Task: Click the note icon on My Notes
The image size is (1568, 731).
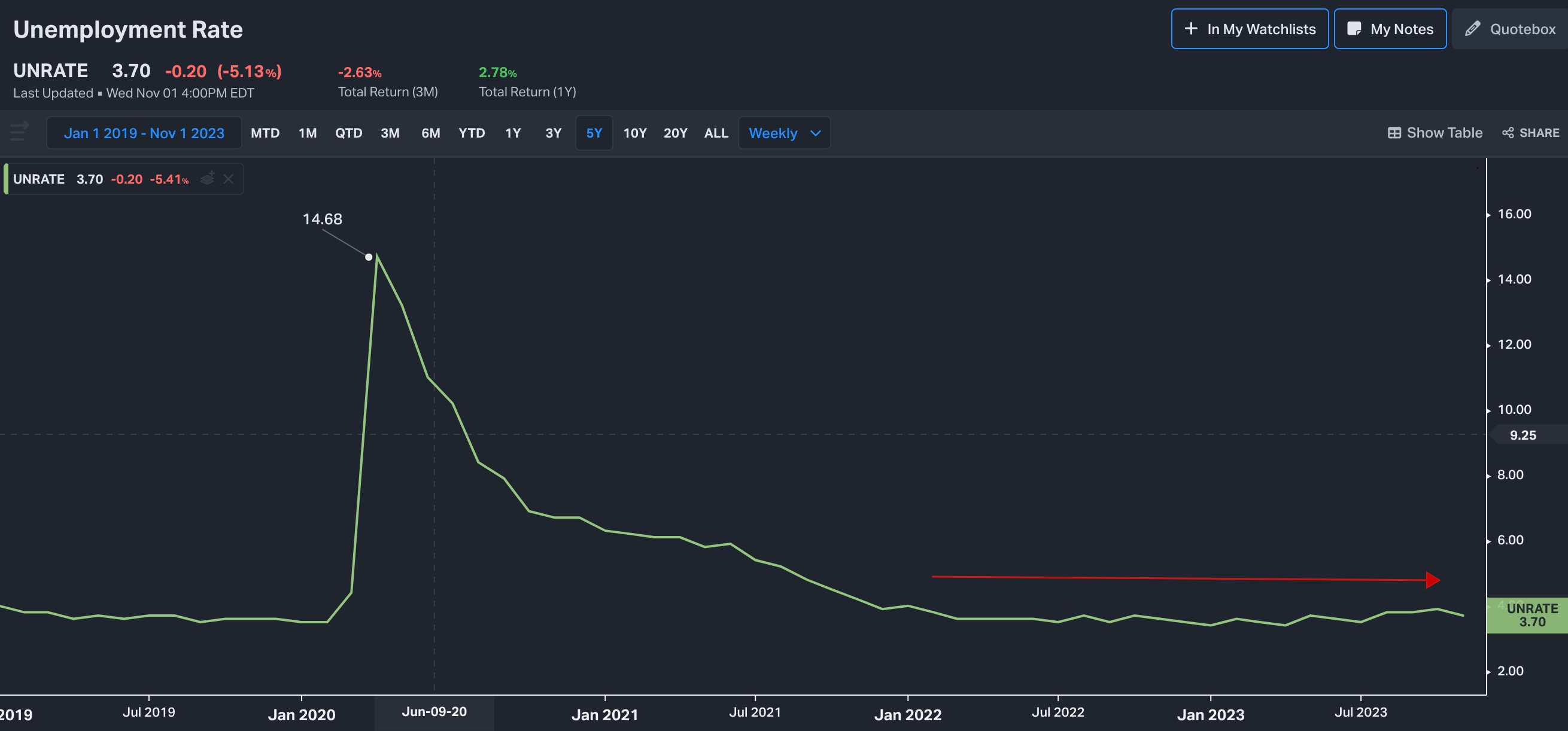Action: tap(1354, 29)
